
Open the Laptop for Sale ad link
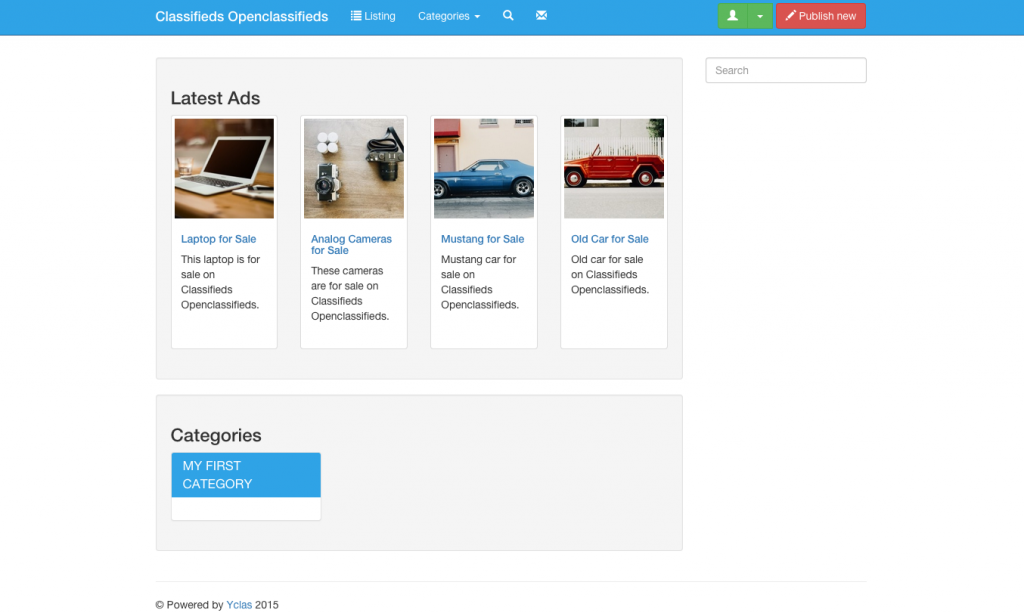(218, 239)
